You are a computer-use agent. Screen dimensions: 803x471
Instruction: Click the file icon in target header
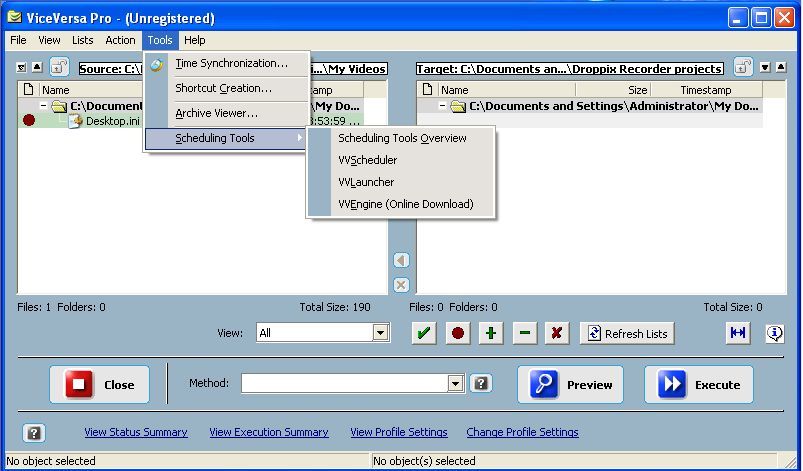[427, 90]
